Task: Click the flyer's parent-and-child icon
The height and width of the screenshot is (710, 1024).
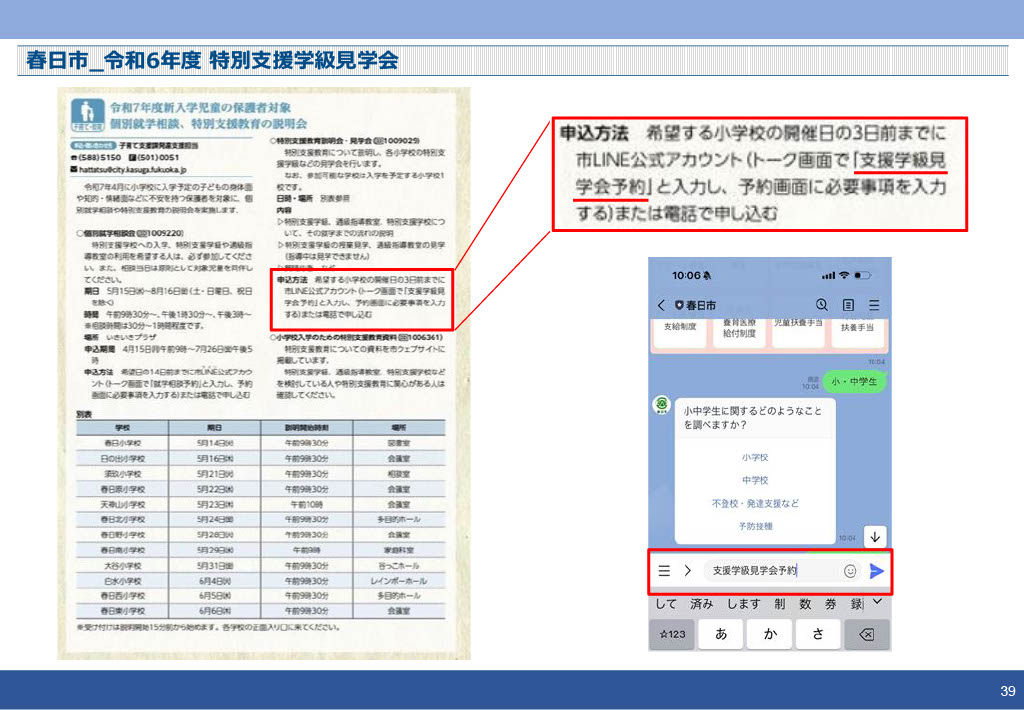Action: pyautogui.click(x=88, y=115)
